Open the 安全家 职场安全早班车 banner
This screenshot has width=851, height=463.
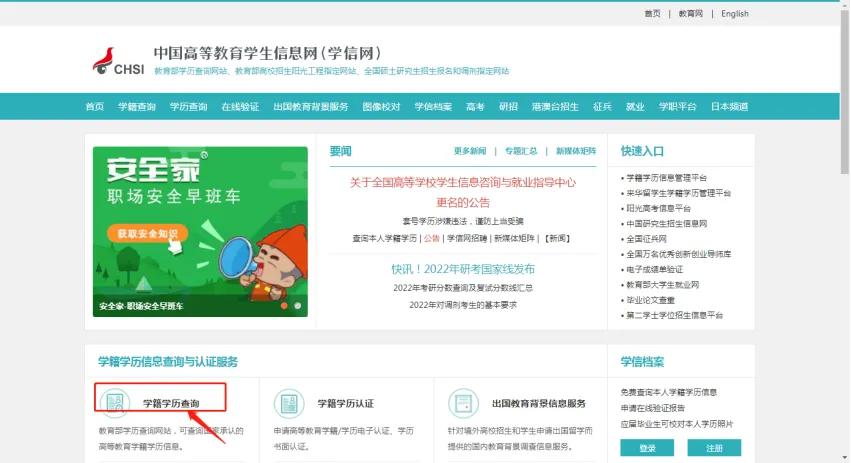(x=200, y=232)
